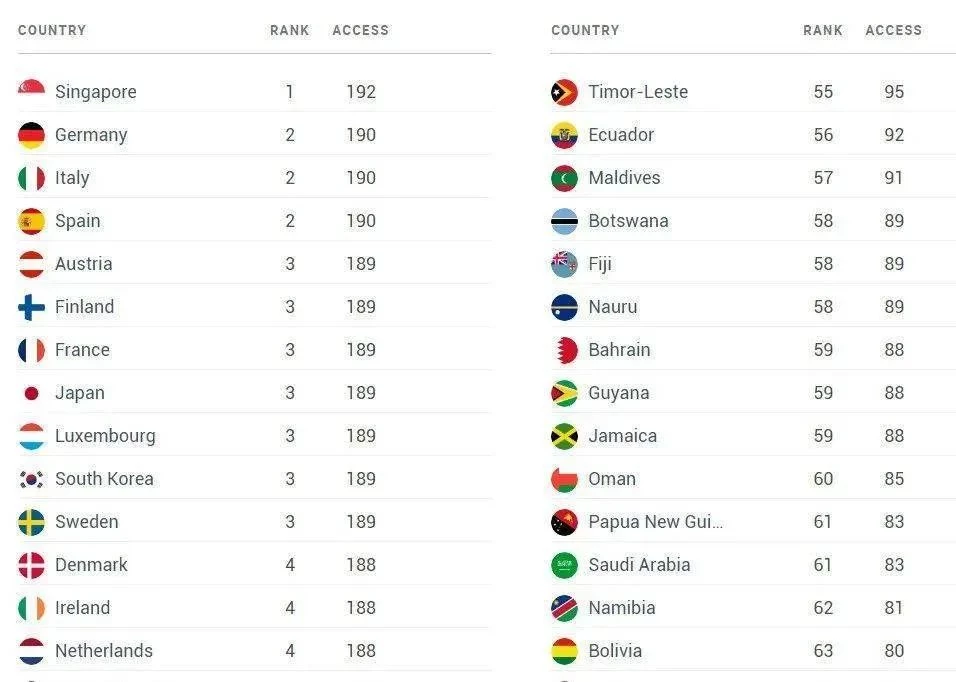Select the Saudi Arabia flag icon
956x682 pixels.
(564, 565)
